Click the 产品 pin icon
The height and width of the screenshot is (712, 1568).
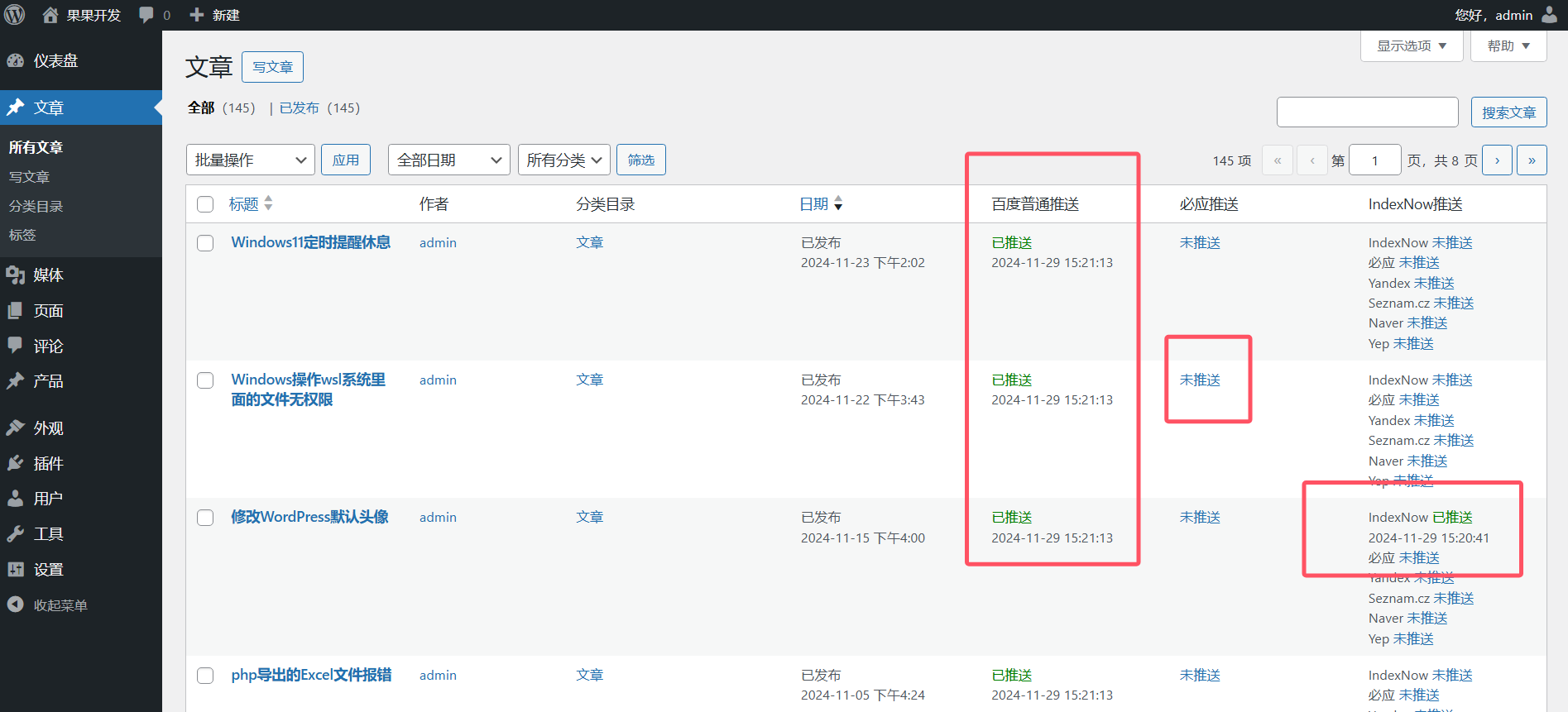click(16, 380)
